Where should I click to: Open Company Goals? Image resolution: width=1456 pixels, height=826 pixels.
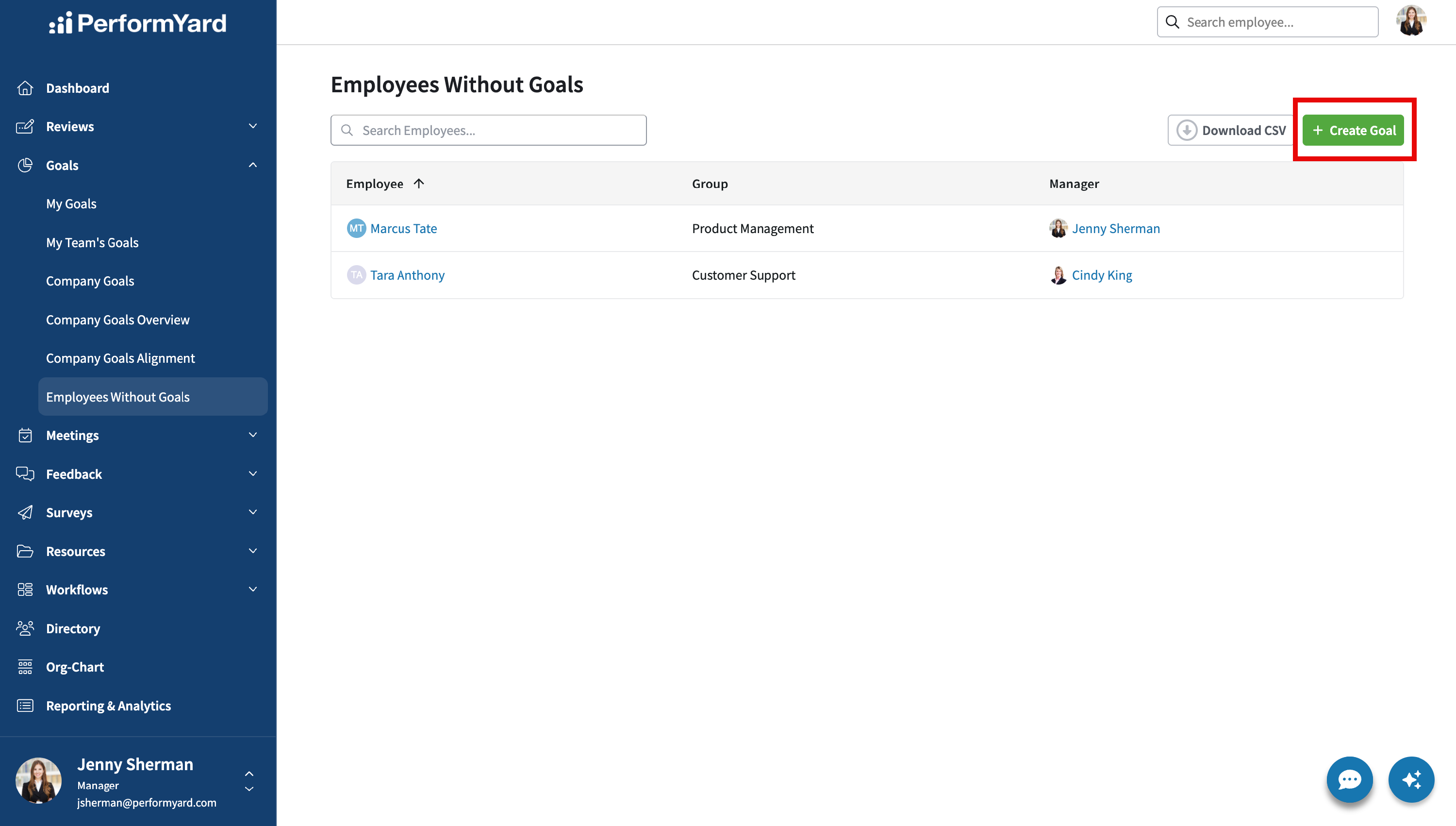(90, 281)
